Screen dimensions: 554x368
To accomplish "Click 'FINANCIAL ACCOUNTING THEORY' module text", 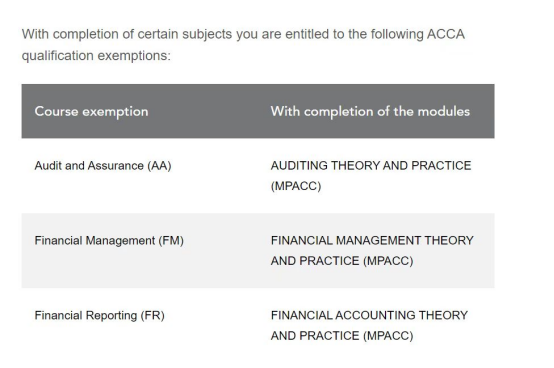I will pos(369,315).
